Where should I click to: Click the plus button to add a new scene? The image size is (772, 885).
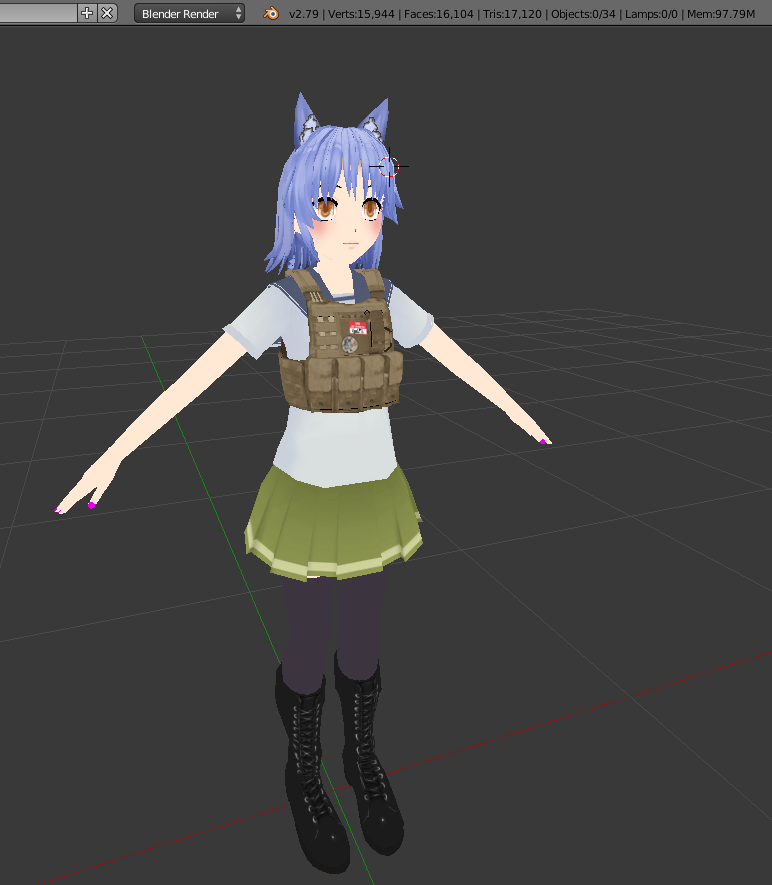coord(86,13)
